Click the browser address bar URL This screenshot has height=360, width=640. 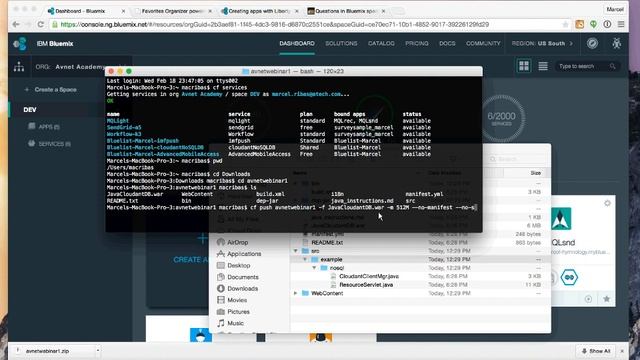pyautogui.click(x=274, y=24)
